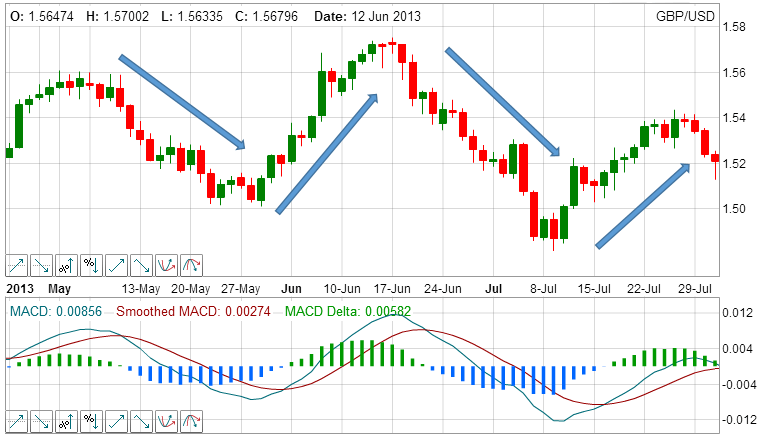Choose the turn-up checkmark arrow icon in the MACD panel toolbar
The image size is (763, 434).
click(x=116, y=421)
